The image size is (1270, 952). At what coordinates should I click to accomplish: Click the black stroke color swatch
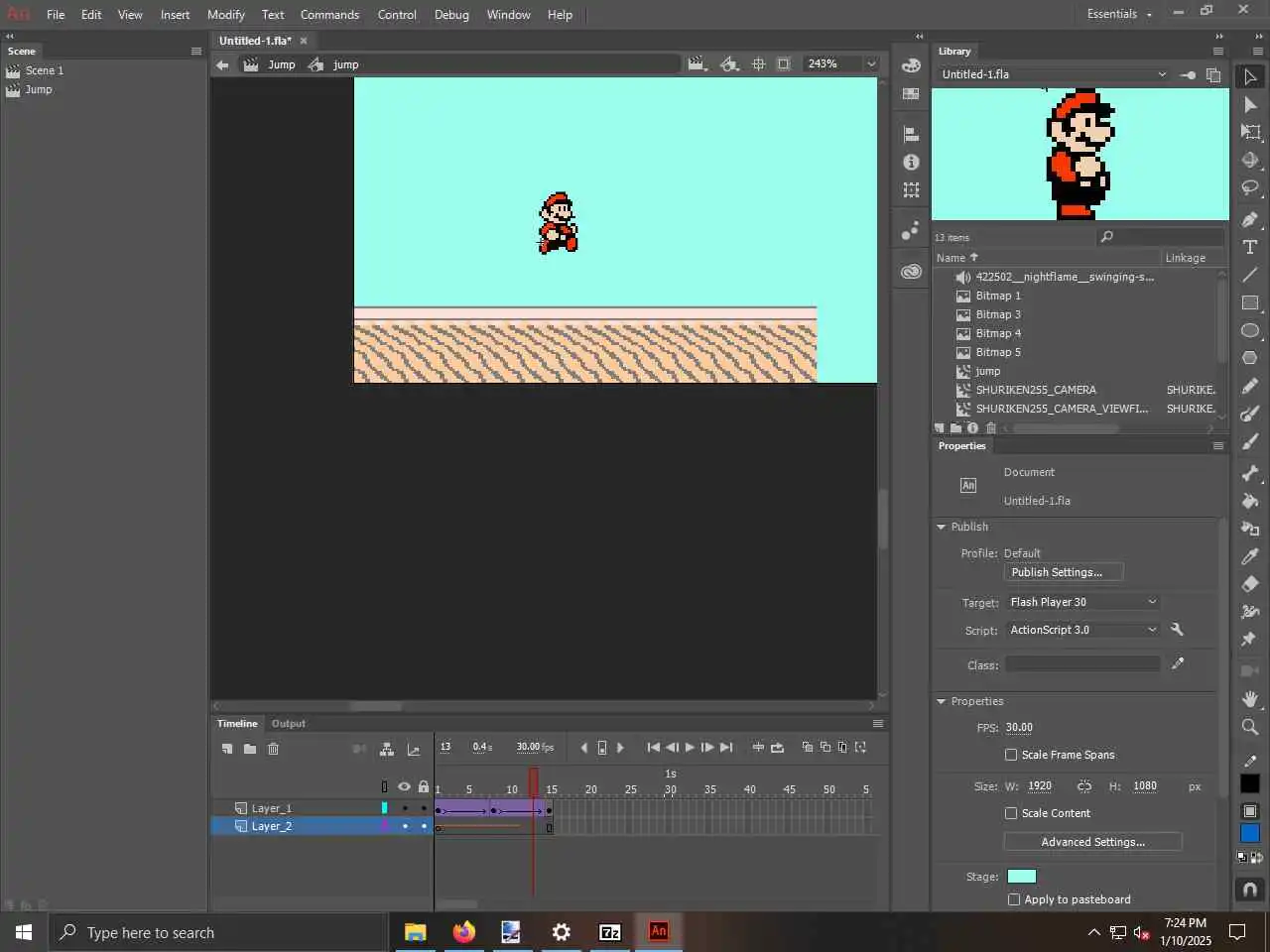1250,783
